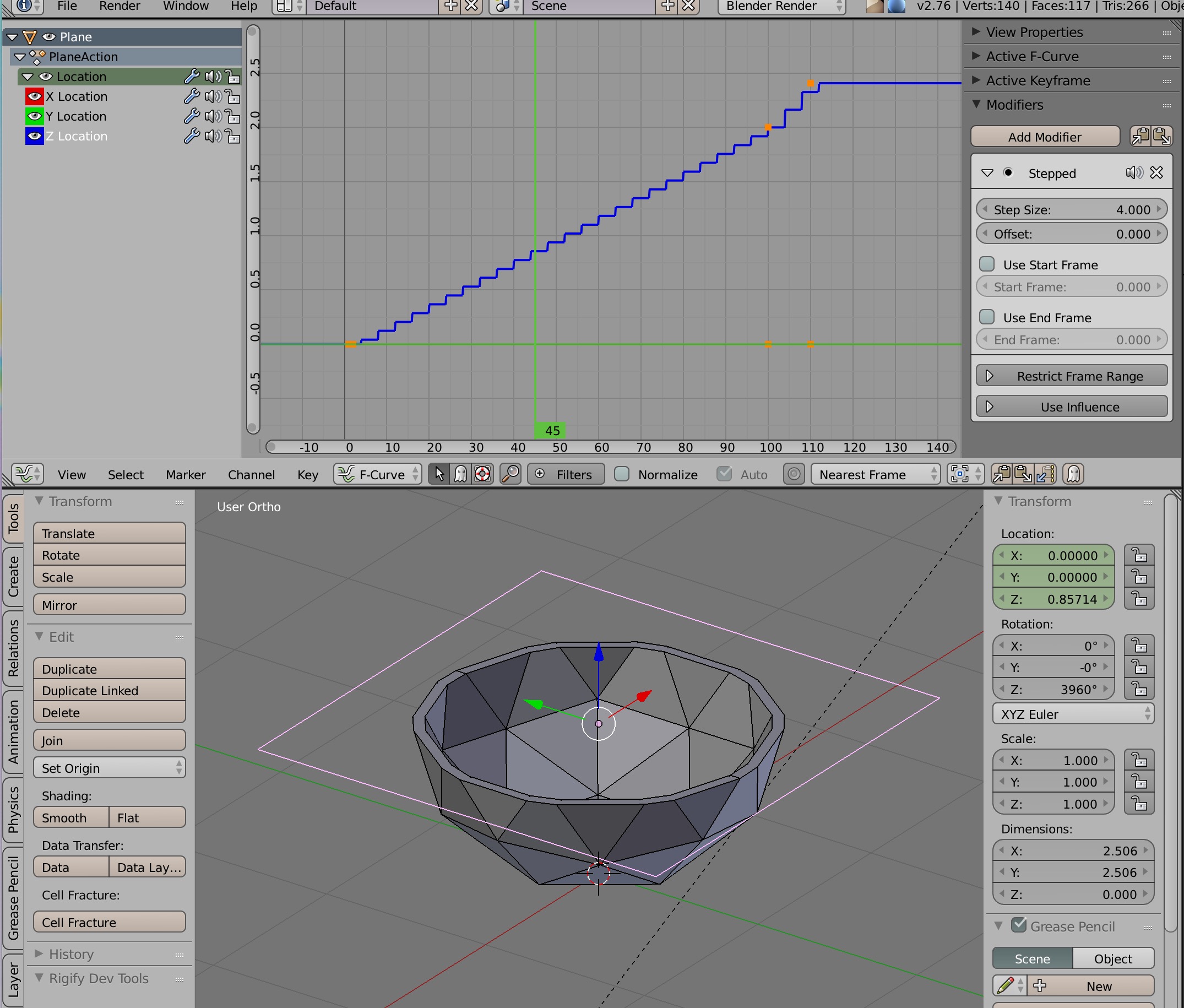The image size is (1184, 1008).
Task: Open the Channel menu in graph editor
Action: click(x=251, y=475)
